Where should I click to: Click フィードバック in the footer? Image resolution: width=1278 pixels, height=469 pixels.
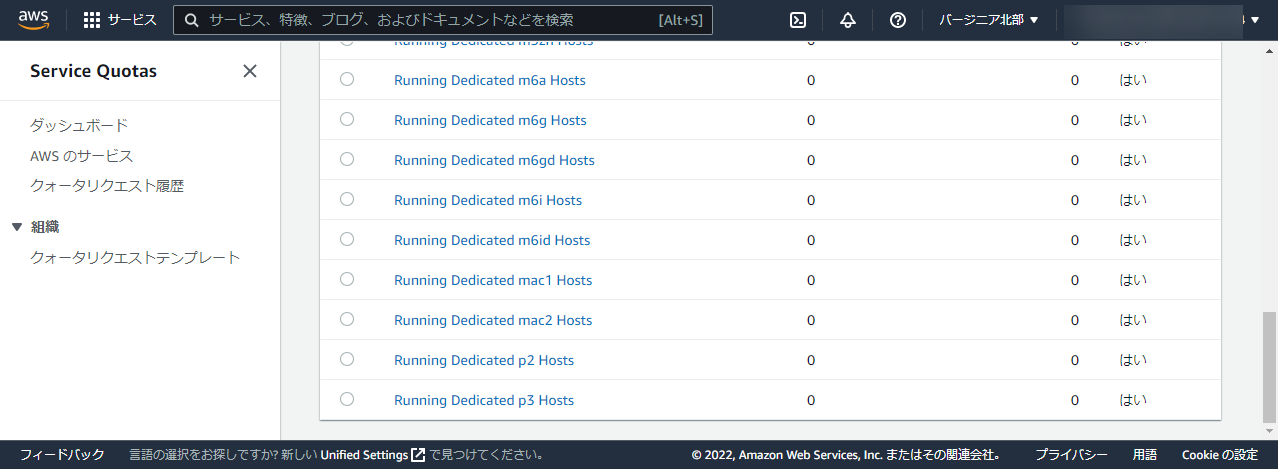62,455
